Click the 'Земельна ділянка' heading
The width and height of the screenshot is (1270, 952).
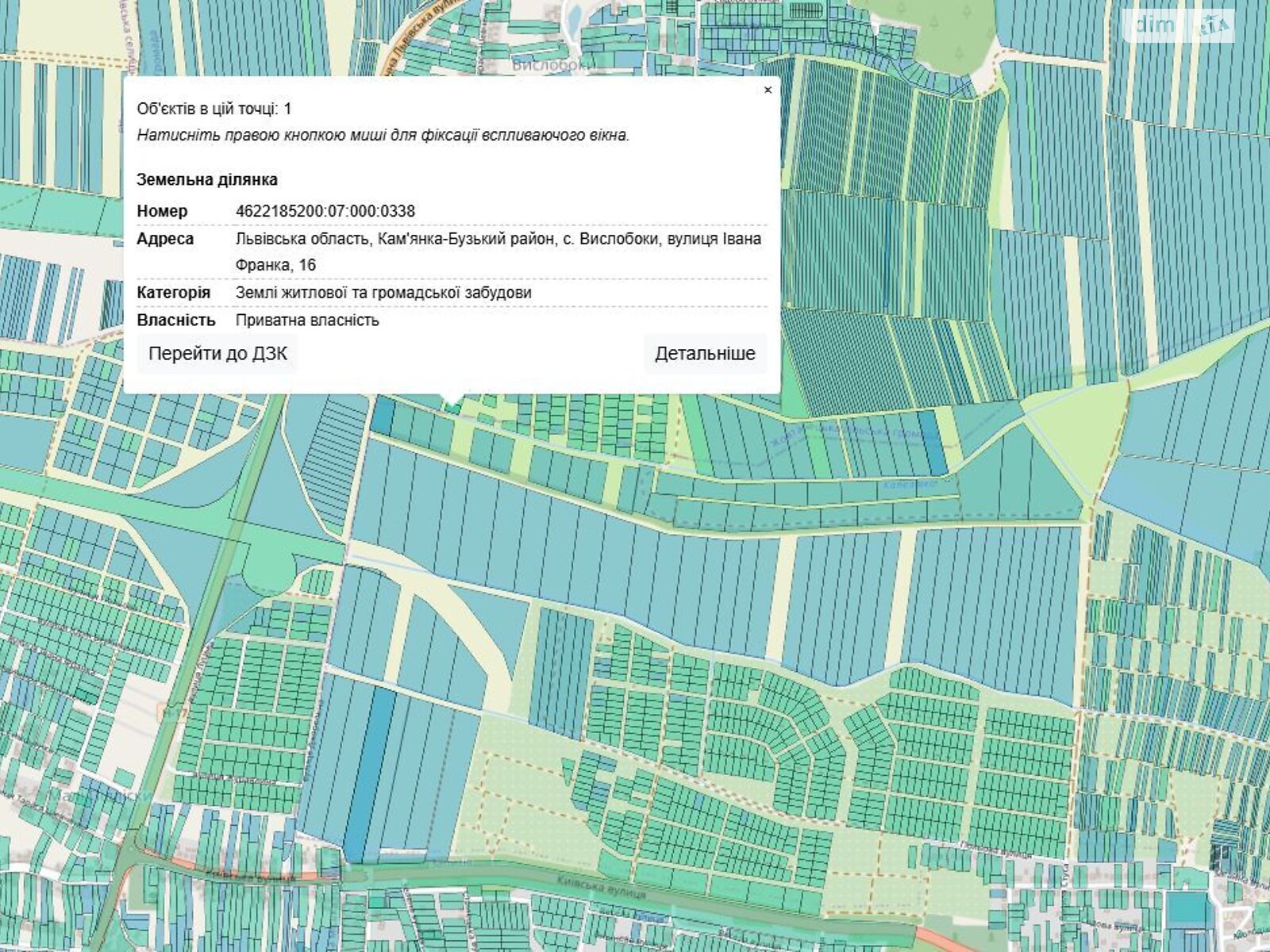(x=207, y=180)
